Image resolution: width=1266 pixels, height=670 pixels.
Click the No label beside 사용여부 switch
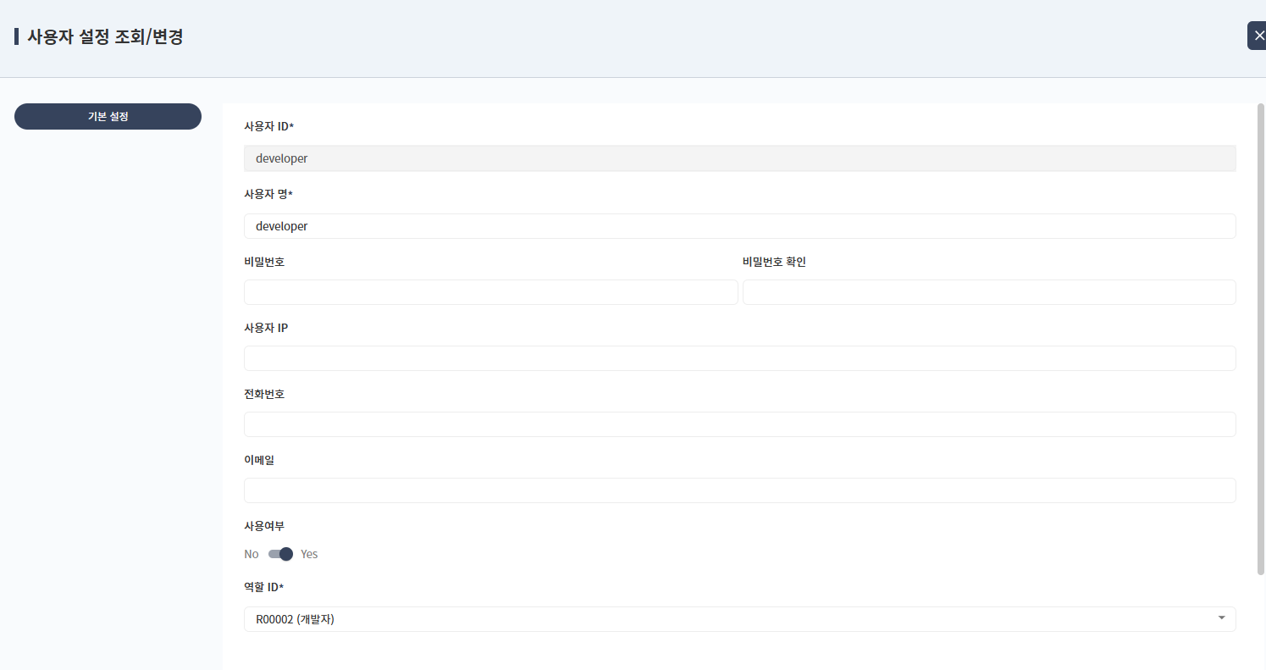pyautogui.click(x=251, y=554)
